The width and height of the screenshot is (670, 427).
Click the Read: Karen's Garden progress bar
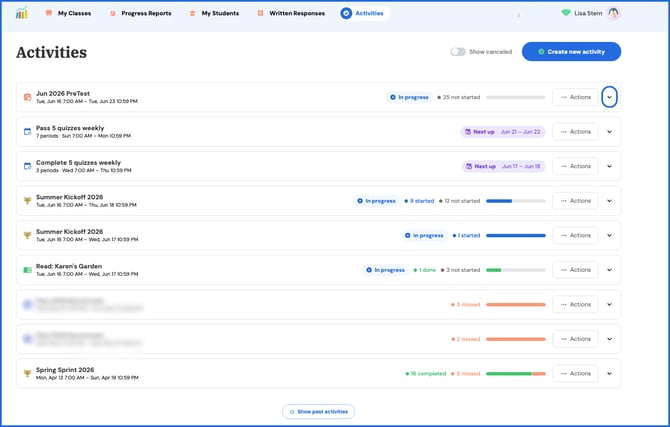point(516,270)
